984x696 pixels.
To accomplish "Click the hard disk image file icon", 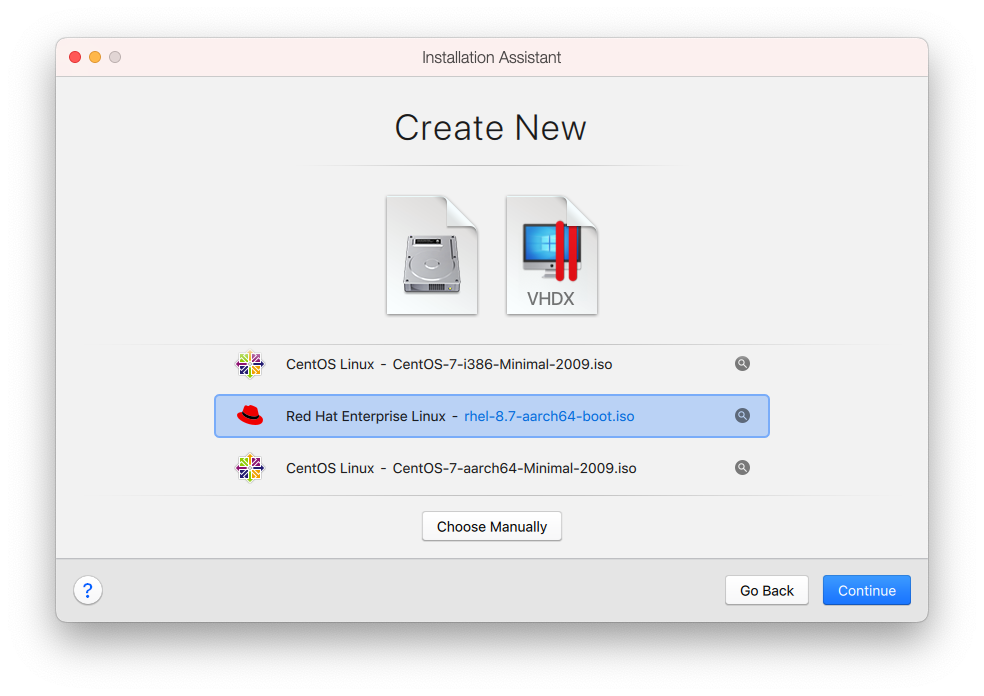I will point(432,256).
